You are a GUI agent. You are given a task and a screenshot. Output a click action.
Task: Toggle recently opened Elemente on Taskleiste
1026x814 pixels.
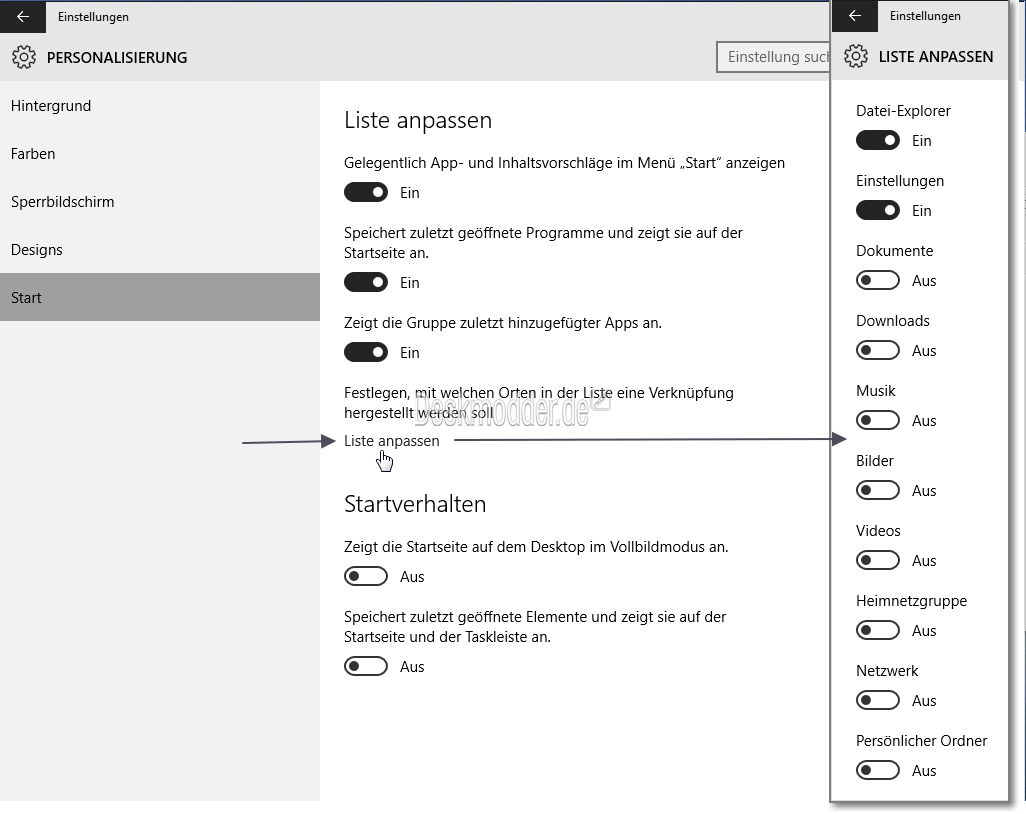click(366, 666)
